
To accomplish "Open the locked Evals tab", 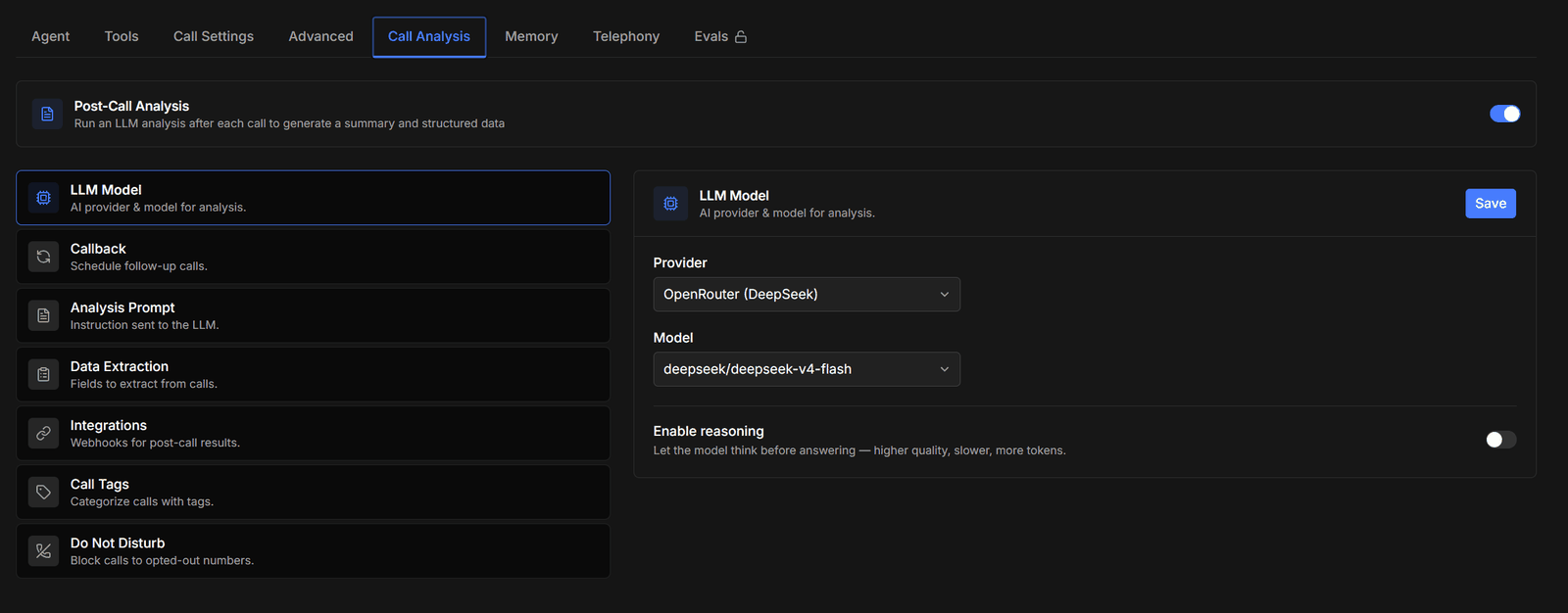I will point(720,36).
